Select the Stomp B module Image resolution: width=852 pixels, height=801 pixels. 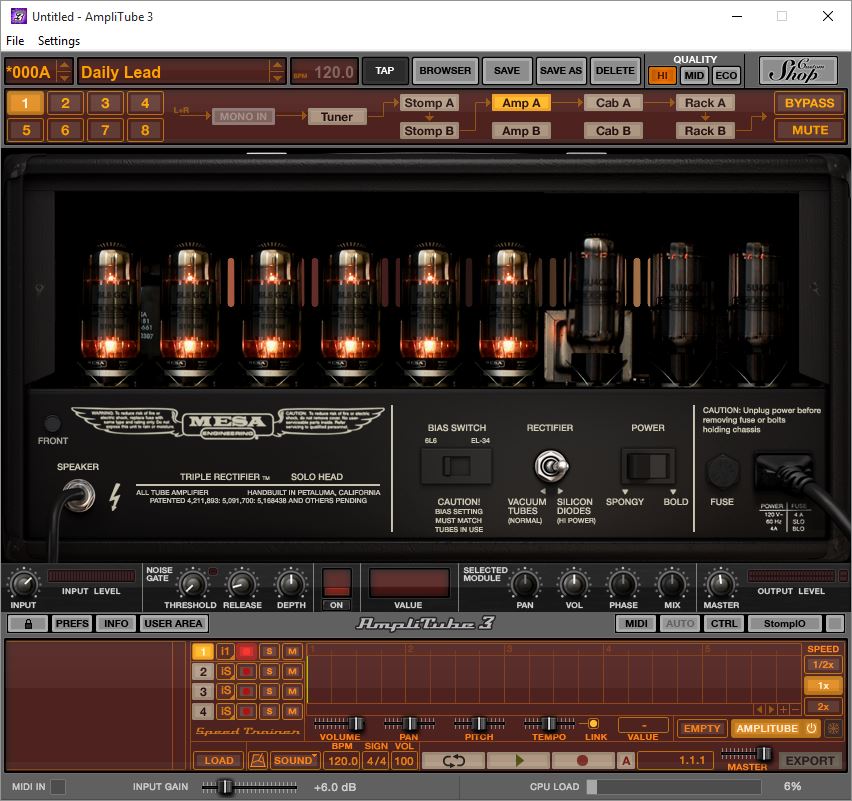pyautogui.click(x=429, y=130)
